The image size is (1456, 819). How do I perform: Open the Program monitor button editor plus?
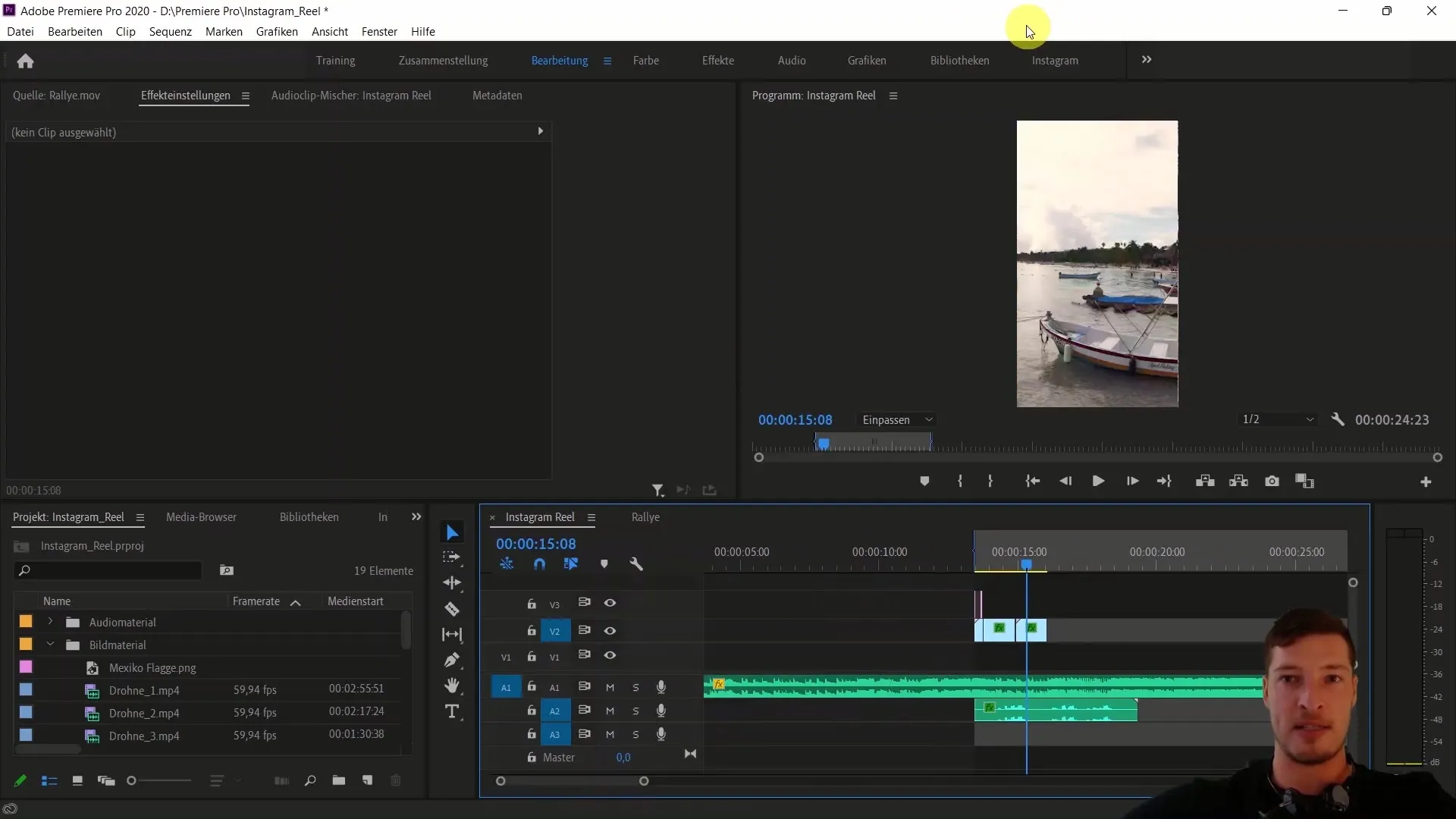(x=1426, y=482)
